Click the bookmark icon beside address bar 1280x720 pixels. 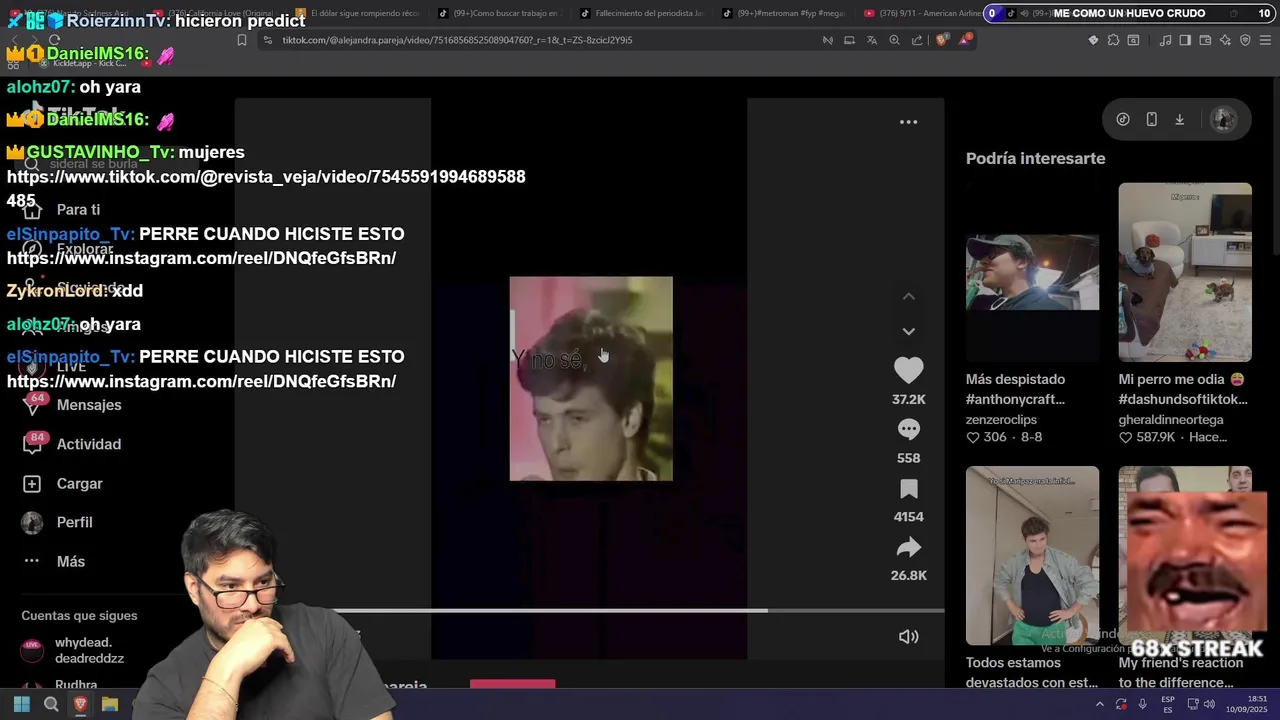point(242,40)
